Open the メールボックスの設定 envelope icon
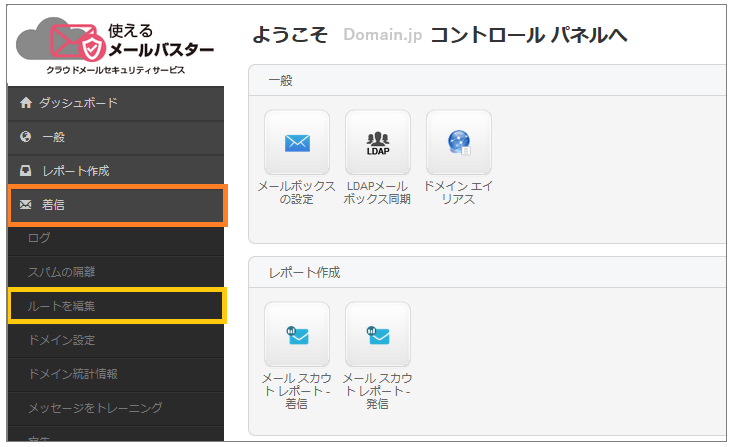This screenshot has width=731, height=447. [297, 143]
